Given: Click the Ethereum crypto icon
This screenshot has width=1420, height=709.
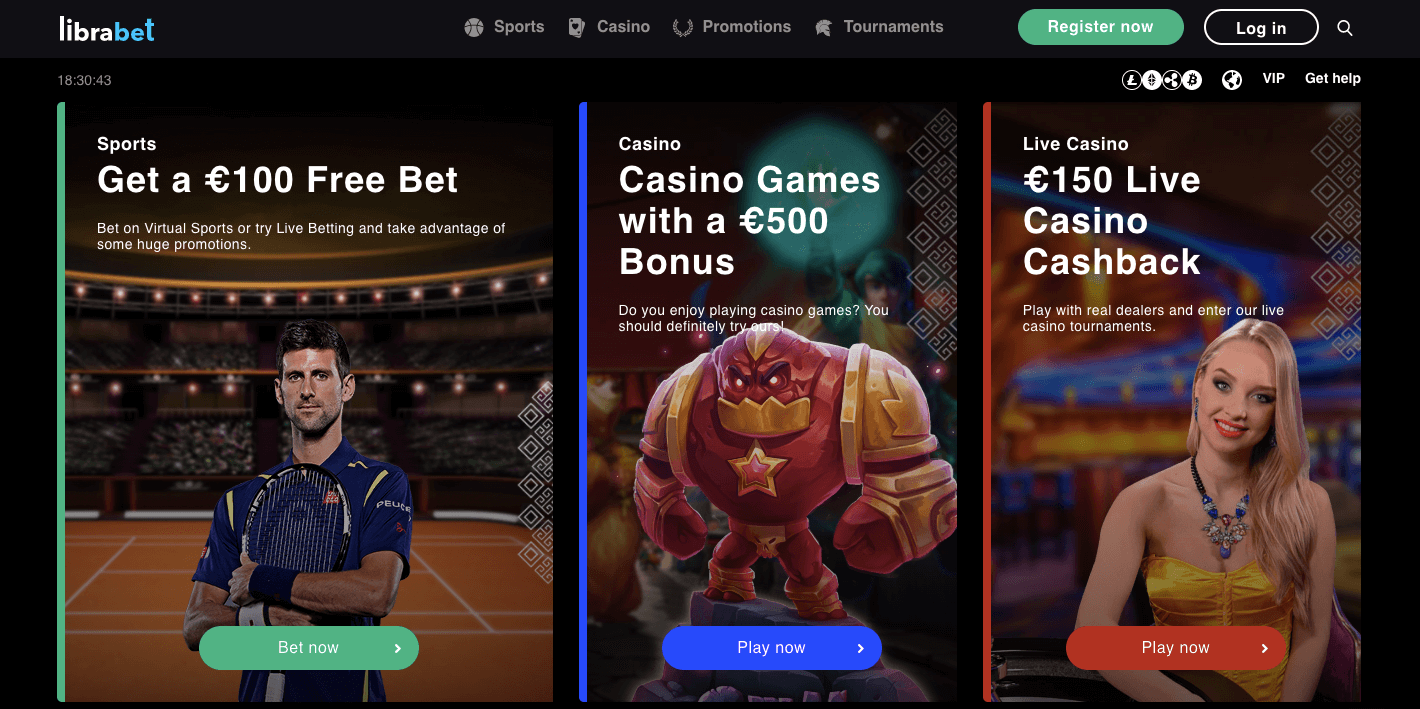Looking at the screenshot, I should [1152, 80].
